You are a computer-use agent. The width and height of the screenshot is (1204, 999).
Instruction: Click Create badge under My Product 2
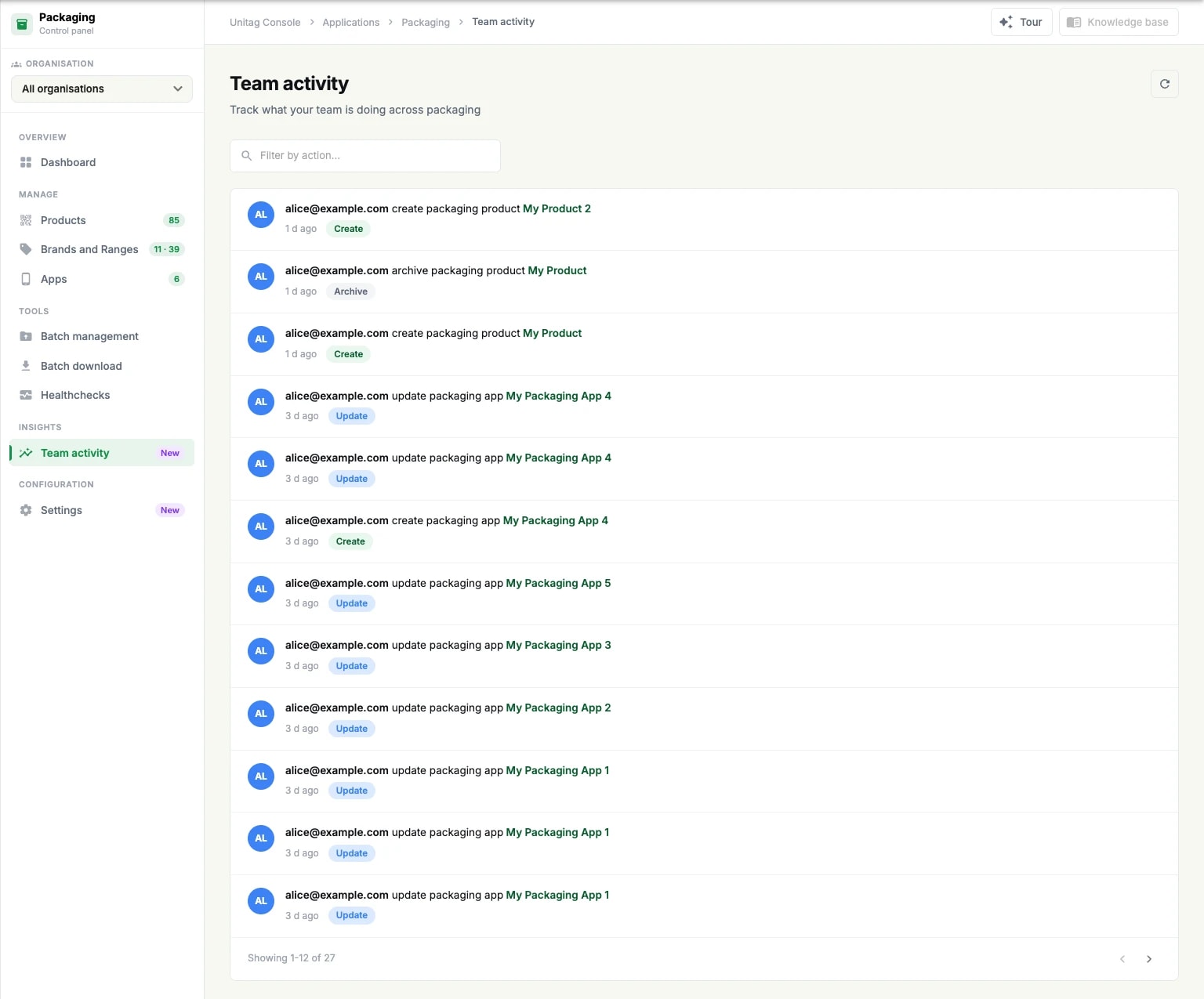348,229
